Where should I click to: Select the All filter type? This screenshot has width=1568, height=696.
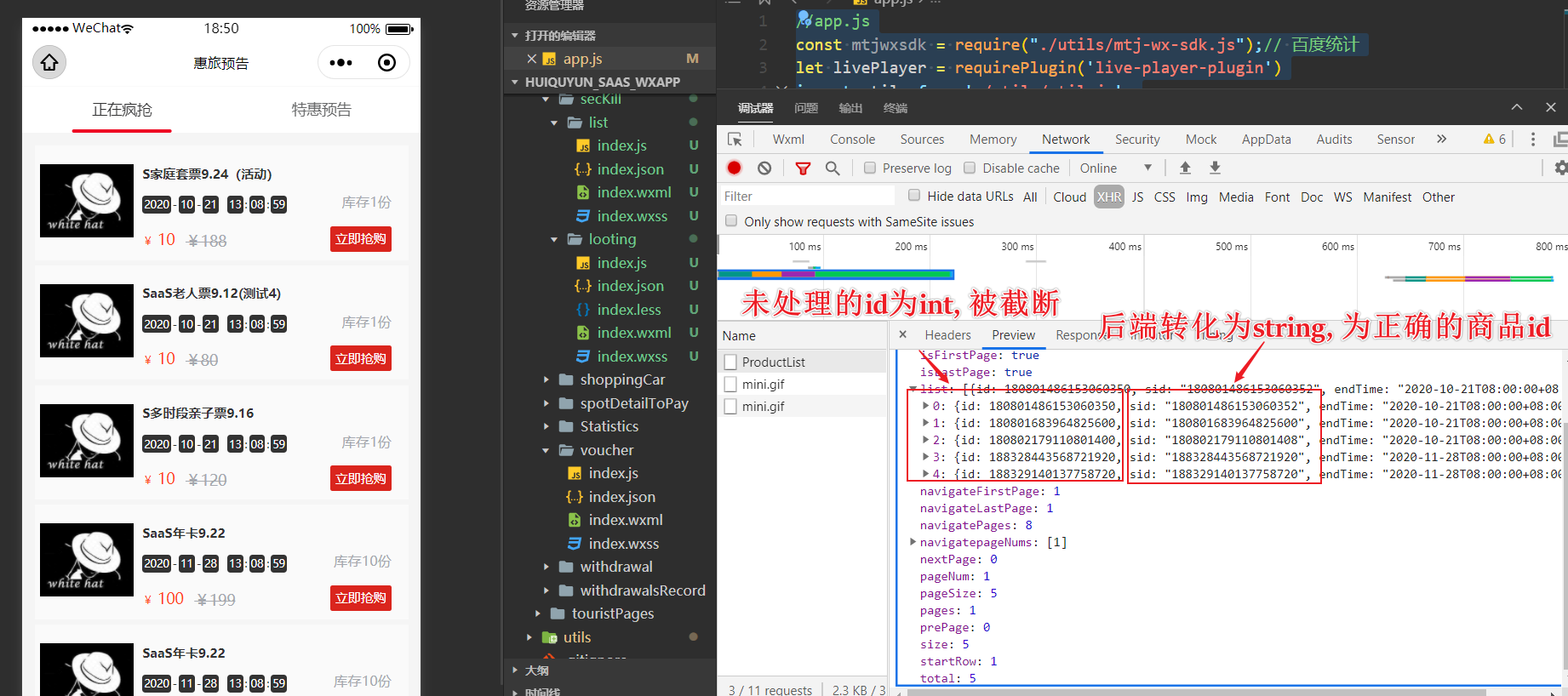[x=1030, y=197]
